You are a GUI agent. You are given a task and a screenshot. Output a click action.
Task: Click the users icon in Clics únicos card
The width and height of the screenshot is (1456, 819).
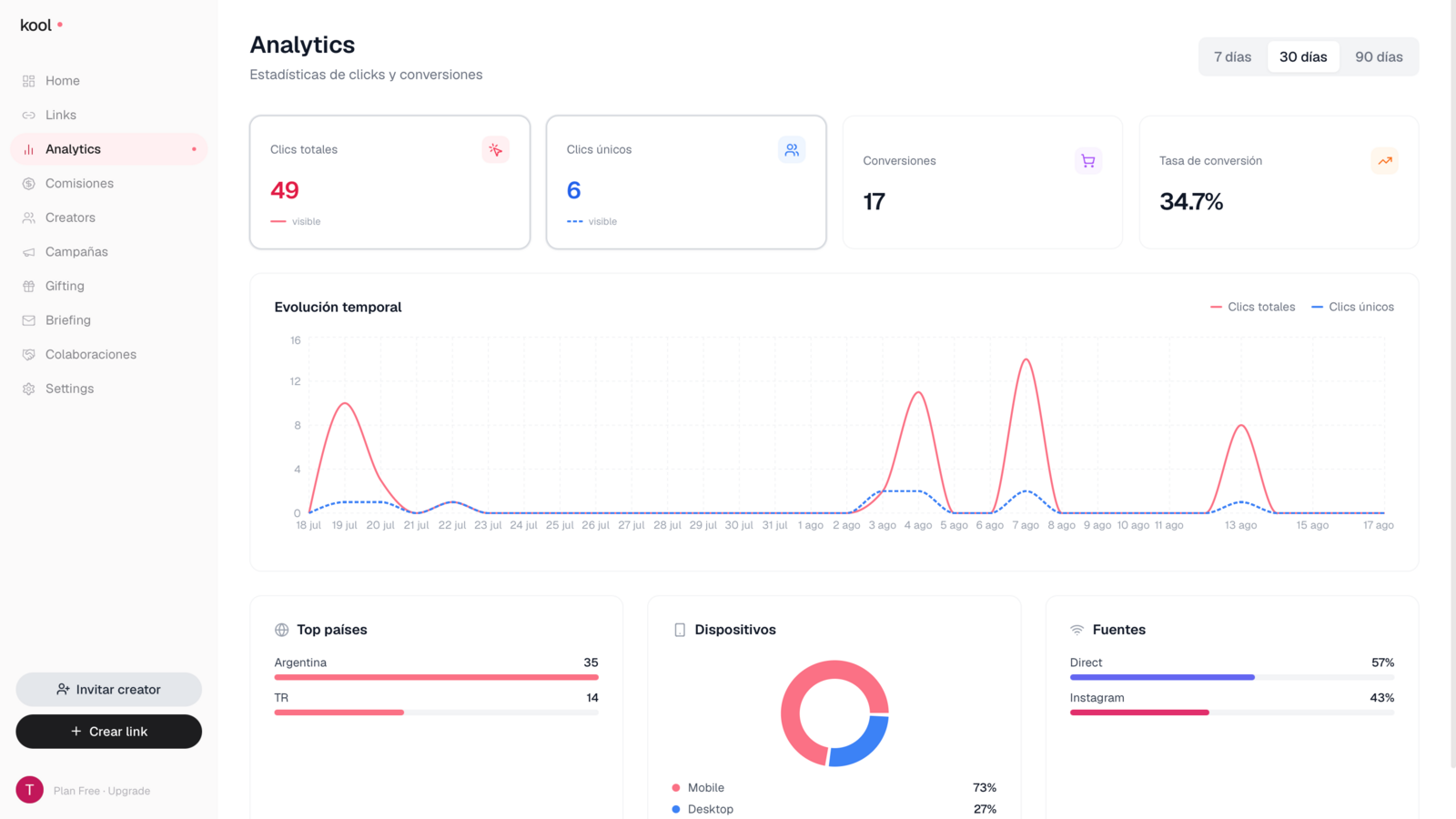[x=792, y=149]
